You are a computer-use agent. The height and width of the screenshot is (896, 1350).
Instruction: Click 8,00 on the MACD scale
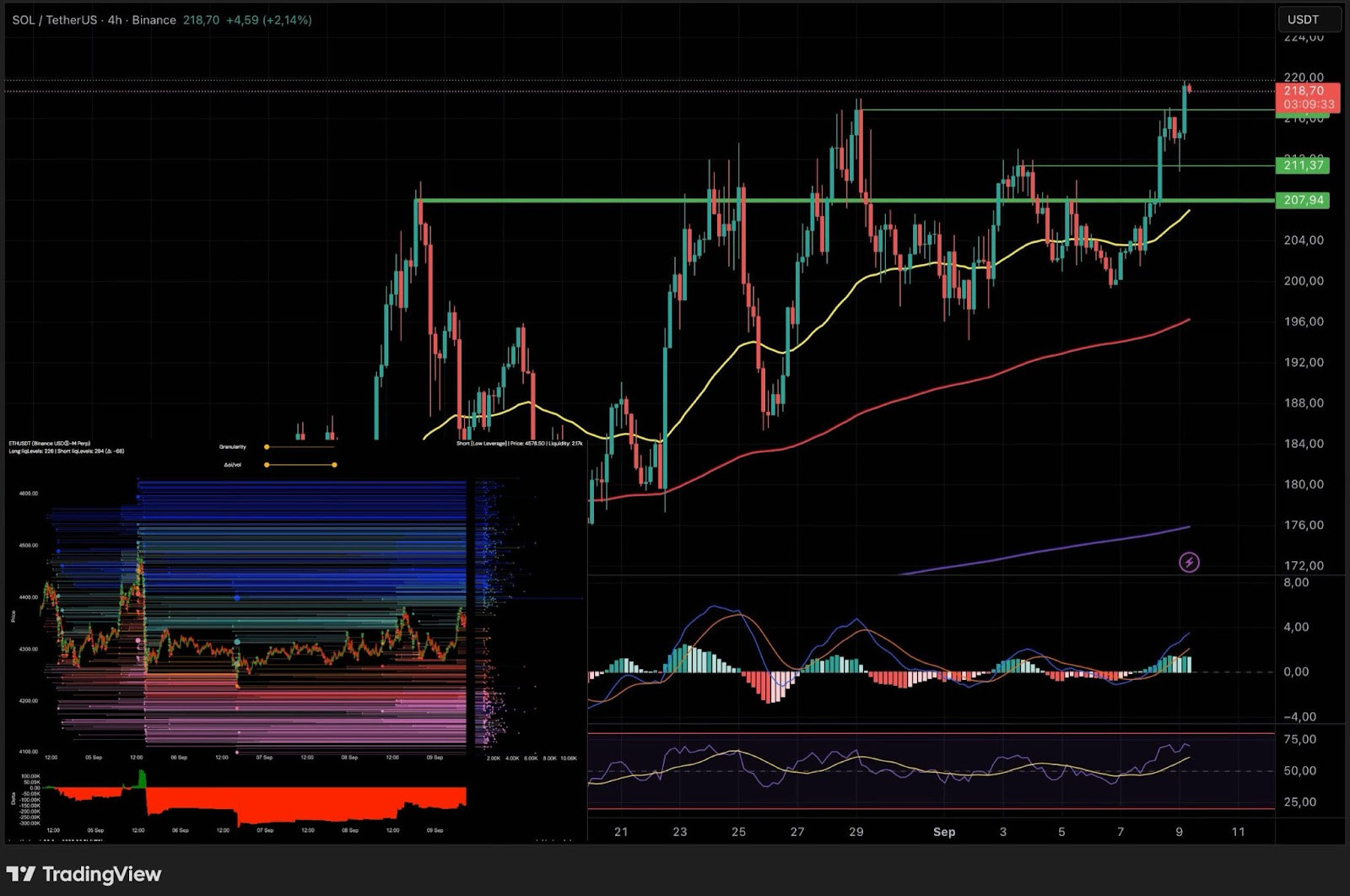point(1296,582)
